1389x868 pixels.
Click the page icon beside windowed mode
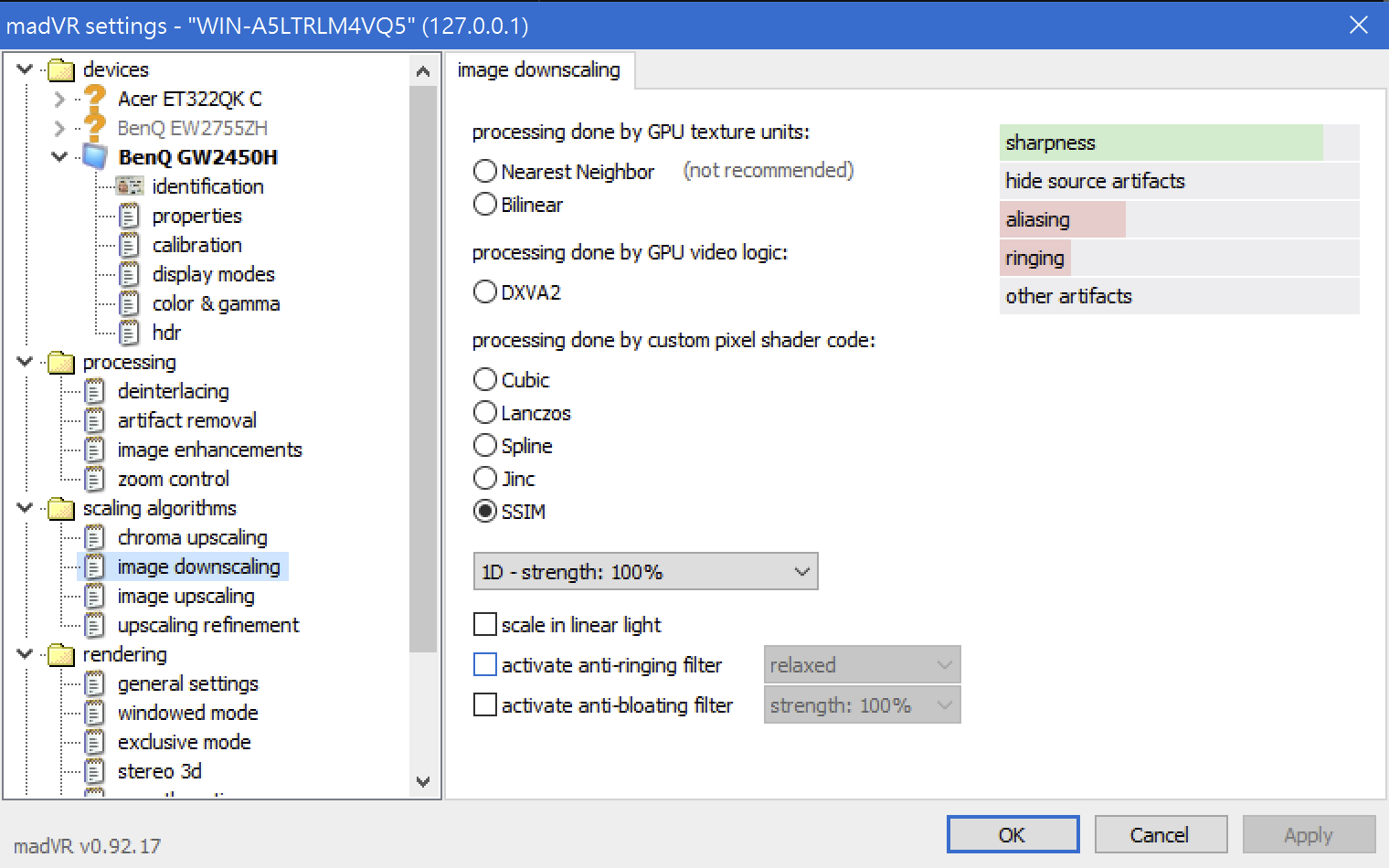point(95,713)
